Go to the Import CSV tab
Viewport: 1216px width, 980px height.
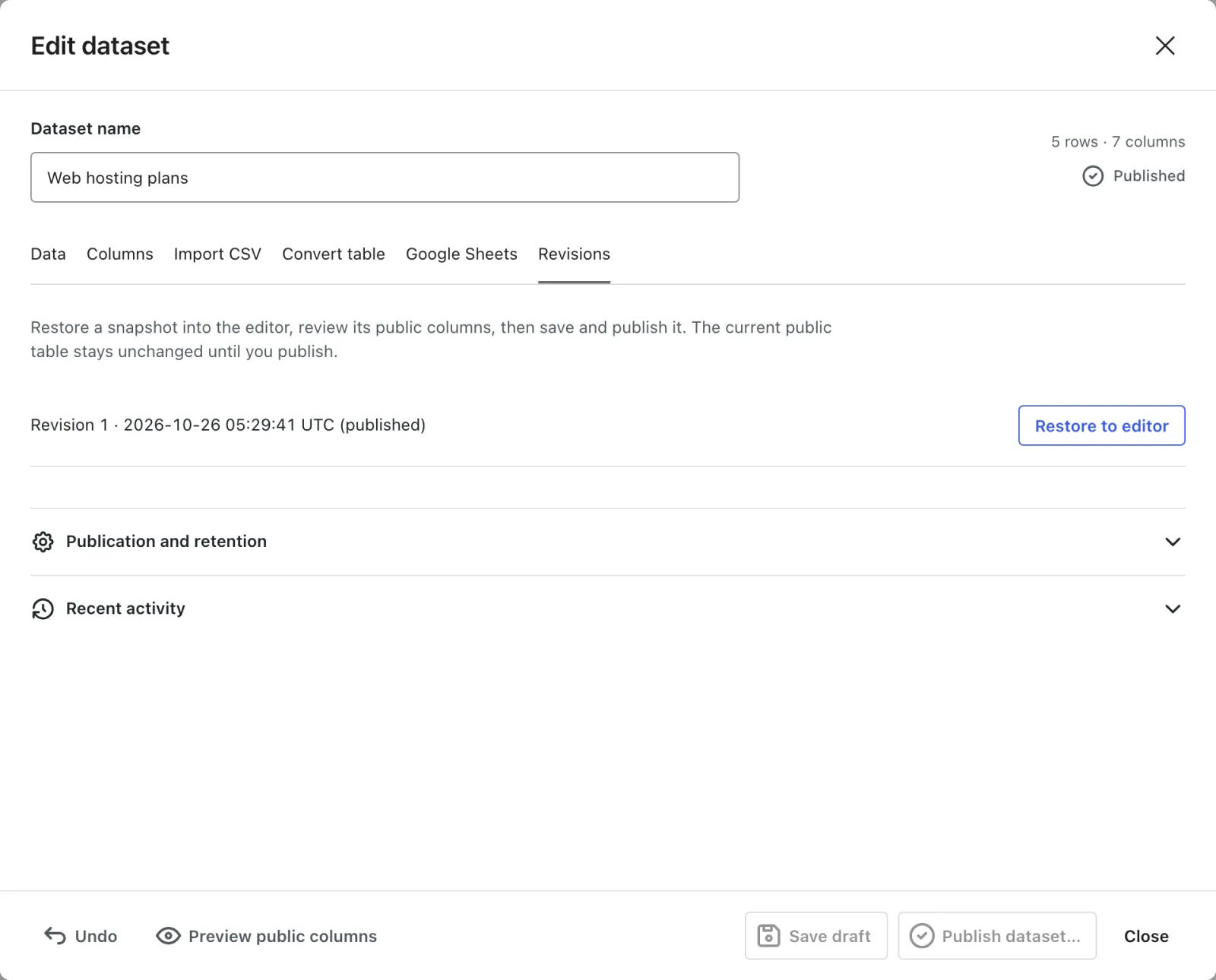point(217,254)
